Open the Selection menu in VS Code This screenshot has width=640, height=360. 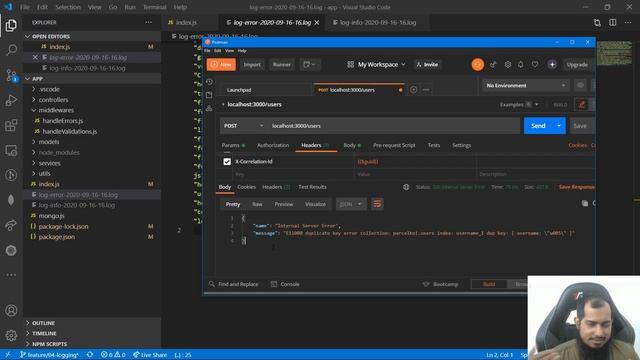[68, 7]
